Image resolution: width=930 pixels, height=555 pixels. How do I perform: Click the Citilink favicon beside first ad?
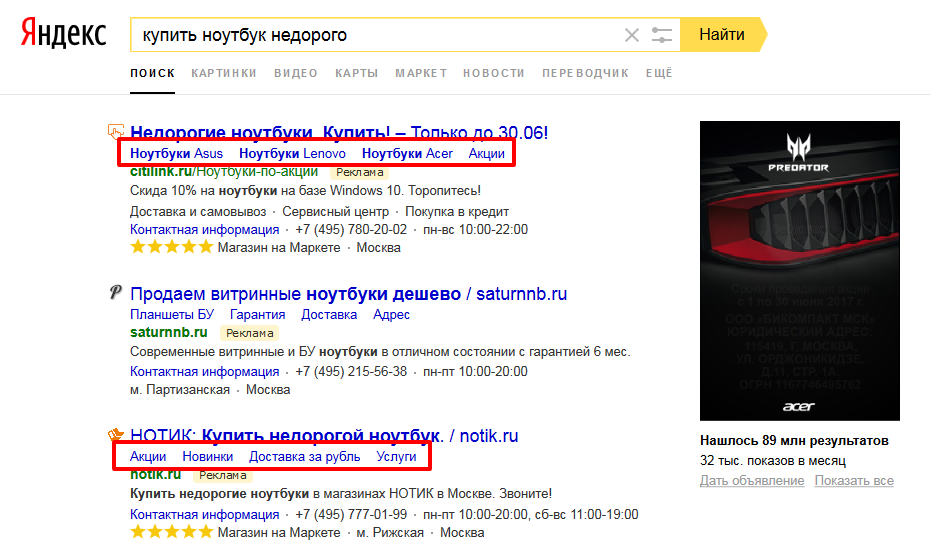[116, 131]
